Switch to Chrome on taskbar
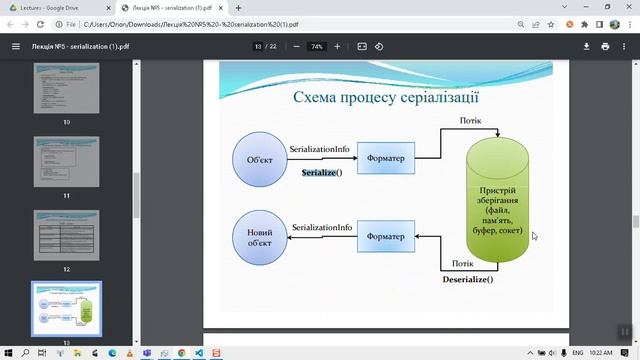 pyautogui.click(x=182, y=353)
